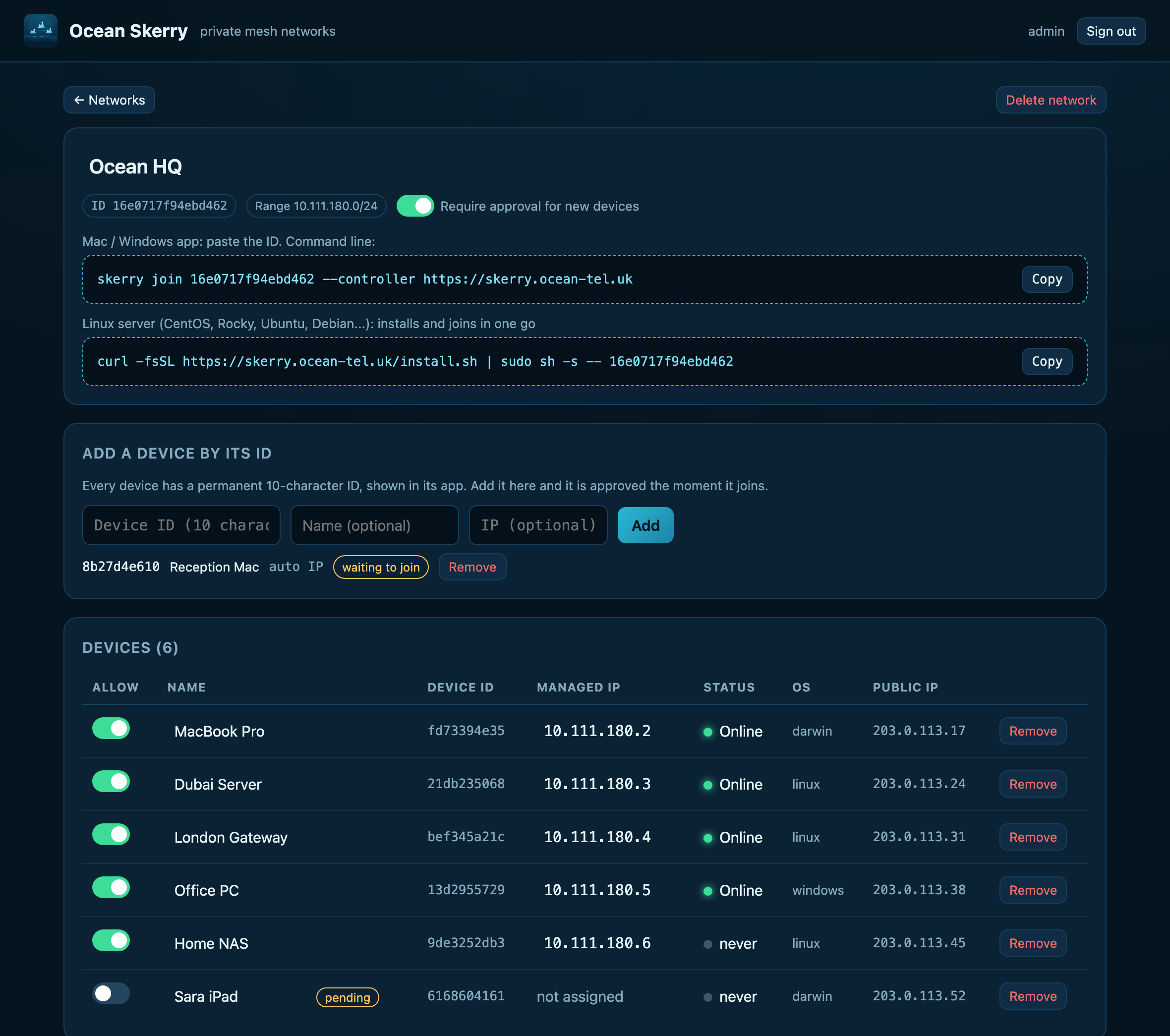Turn off Dubai Server allow toggle
The height and width of the screenshot is (1036, 1170).
point(111,781)
